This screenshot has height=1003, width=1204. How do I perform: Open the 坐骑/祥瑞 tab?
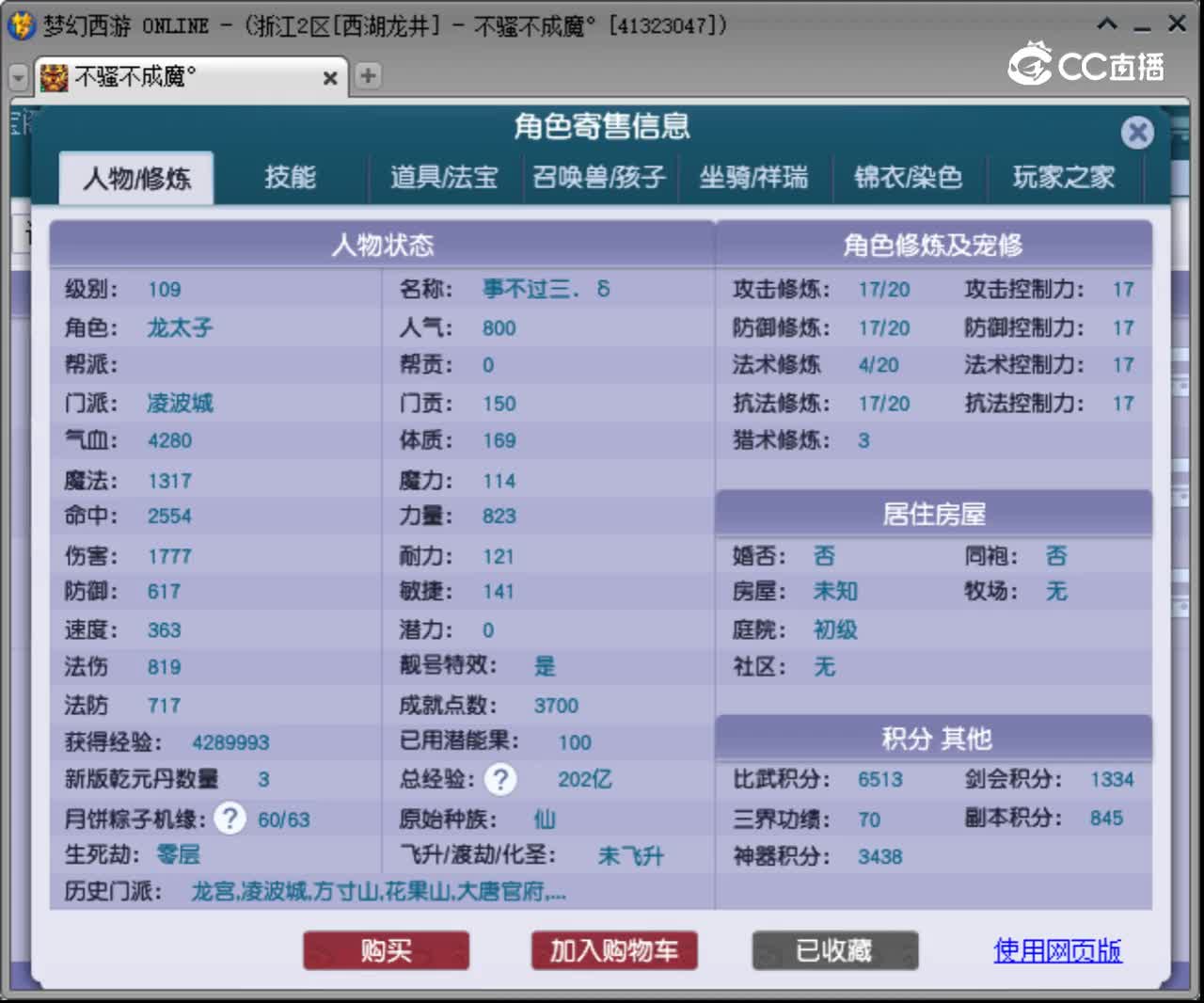coord(753,177)
